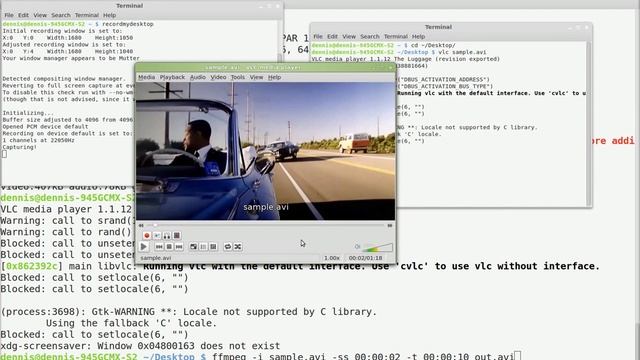Click 'cd ~/Desktop/' command in right Terminal
Viewport: 640px width, 360px height.
click(x=433, y=45)
